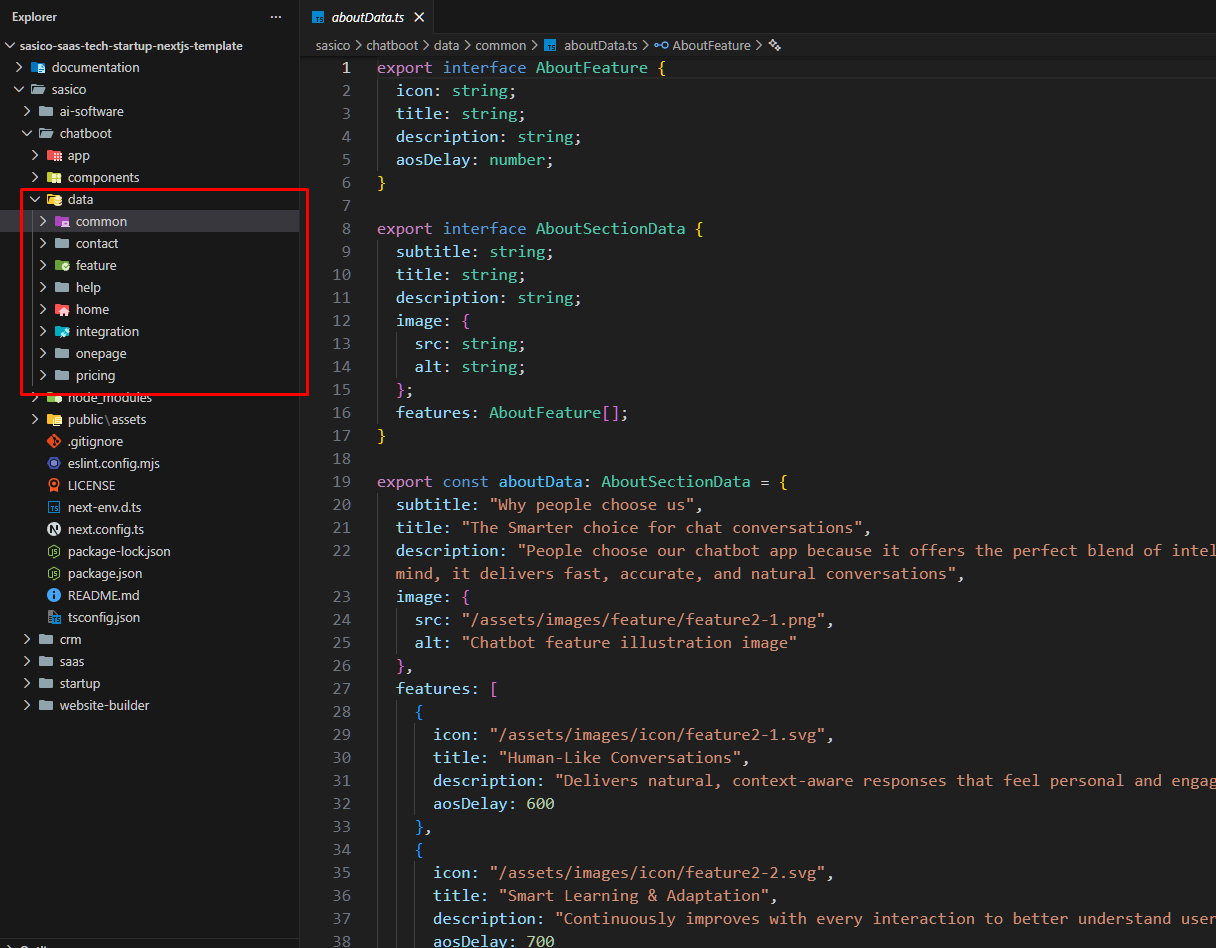Viewport: 1216px width, 948px height.
Task: Click the documentation folder icon
Action: (39, 67)
